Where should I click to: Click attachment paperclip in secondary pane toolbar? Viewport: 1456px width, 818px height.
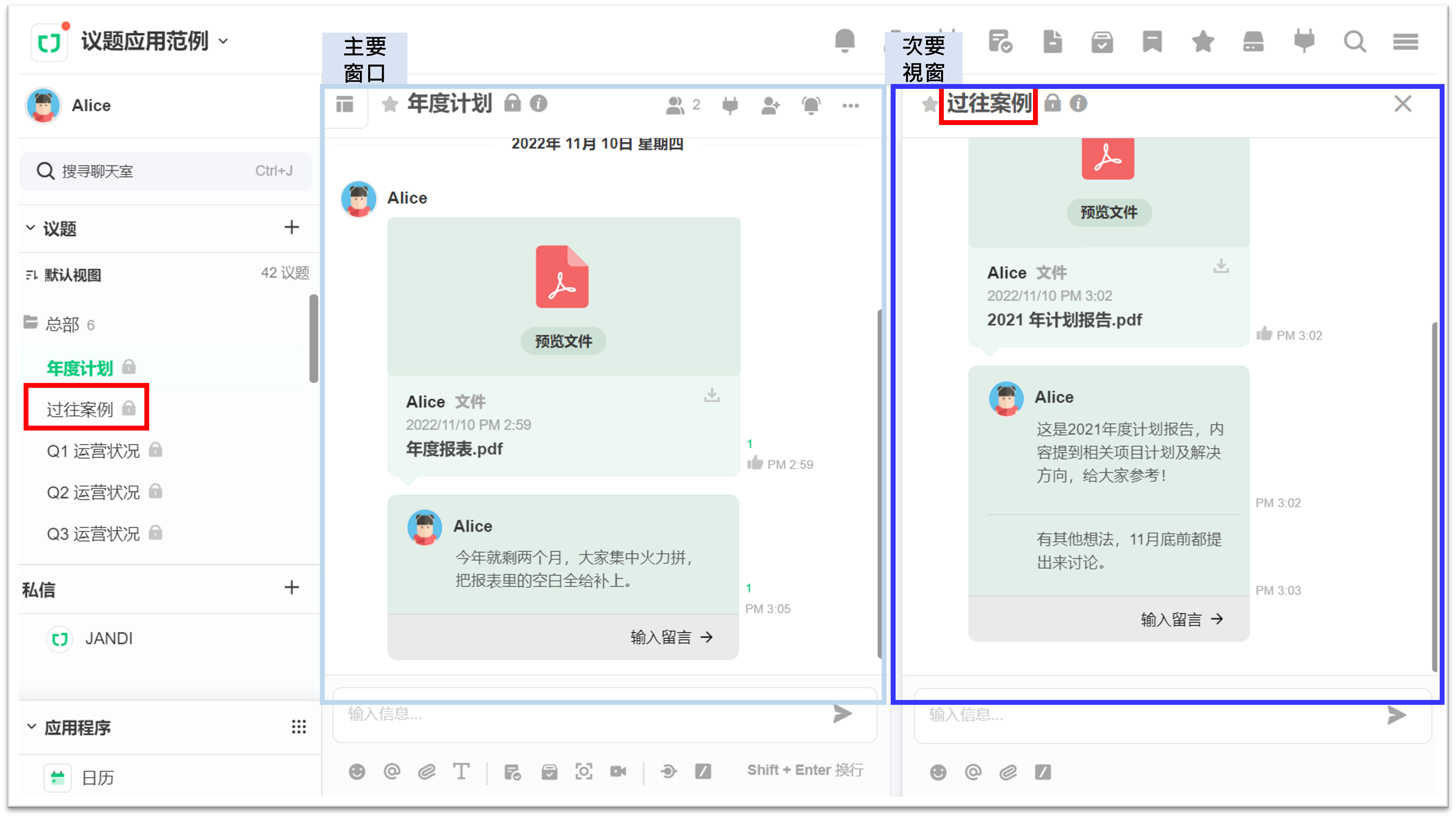click(1008, 772)
